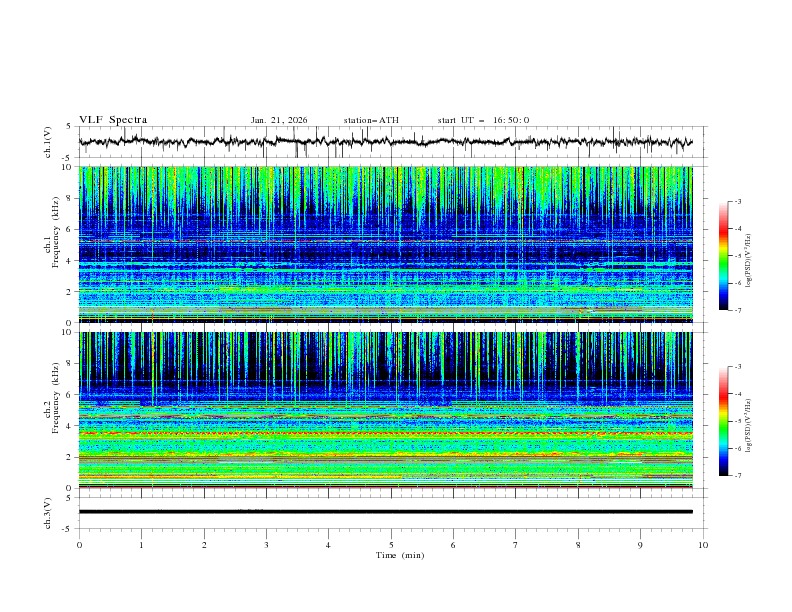
Task: Click the ch.2 spectrogram color scale bar
Action: [723, 421]
